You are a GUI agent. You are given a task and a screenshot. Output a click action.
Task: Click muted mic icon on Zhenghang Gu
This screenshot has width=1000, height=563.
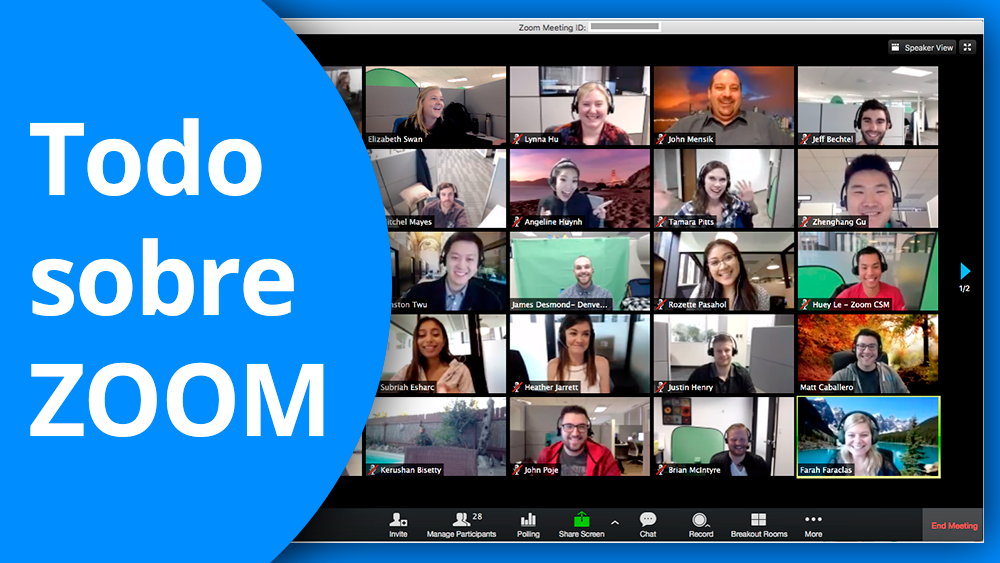click(x=805, y=222)
